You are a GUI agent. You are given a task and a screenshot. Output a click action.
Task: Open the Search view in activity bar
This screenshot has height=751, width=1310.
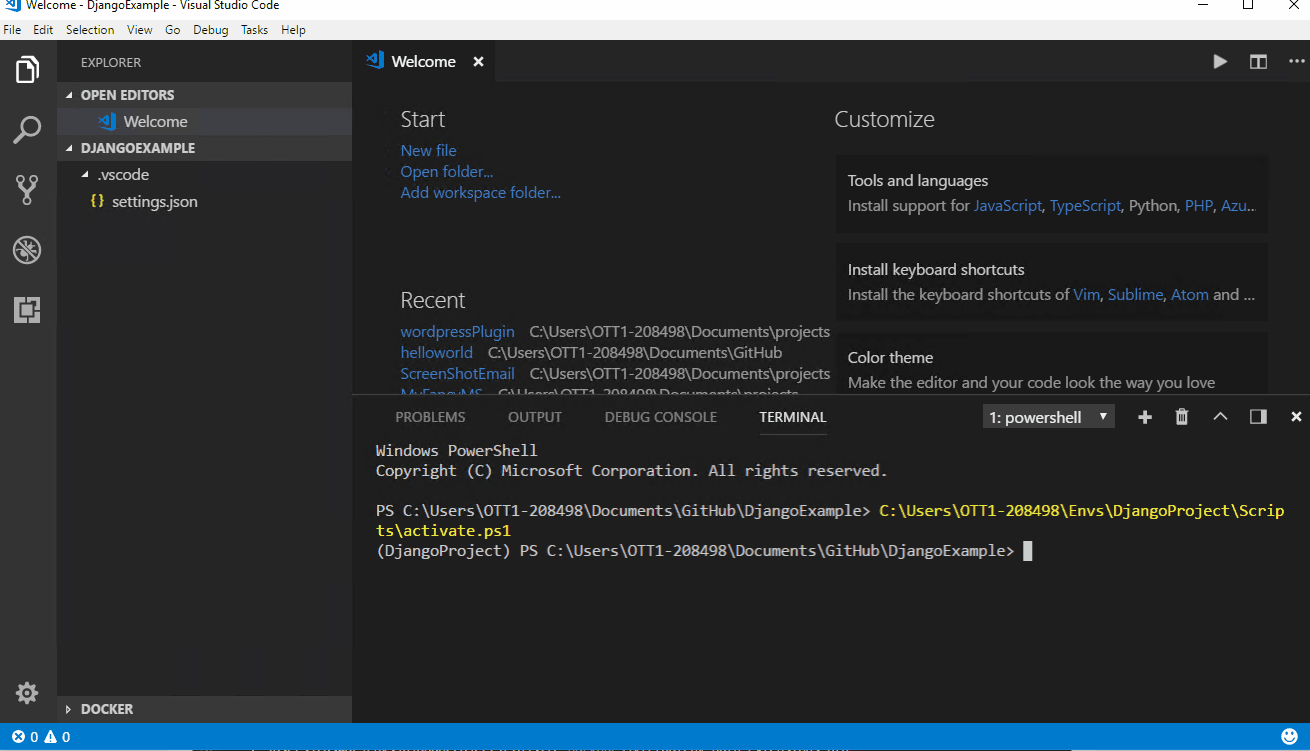click(27, 130)
